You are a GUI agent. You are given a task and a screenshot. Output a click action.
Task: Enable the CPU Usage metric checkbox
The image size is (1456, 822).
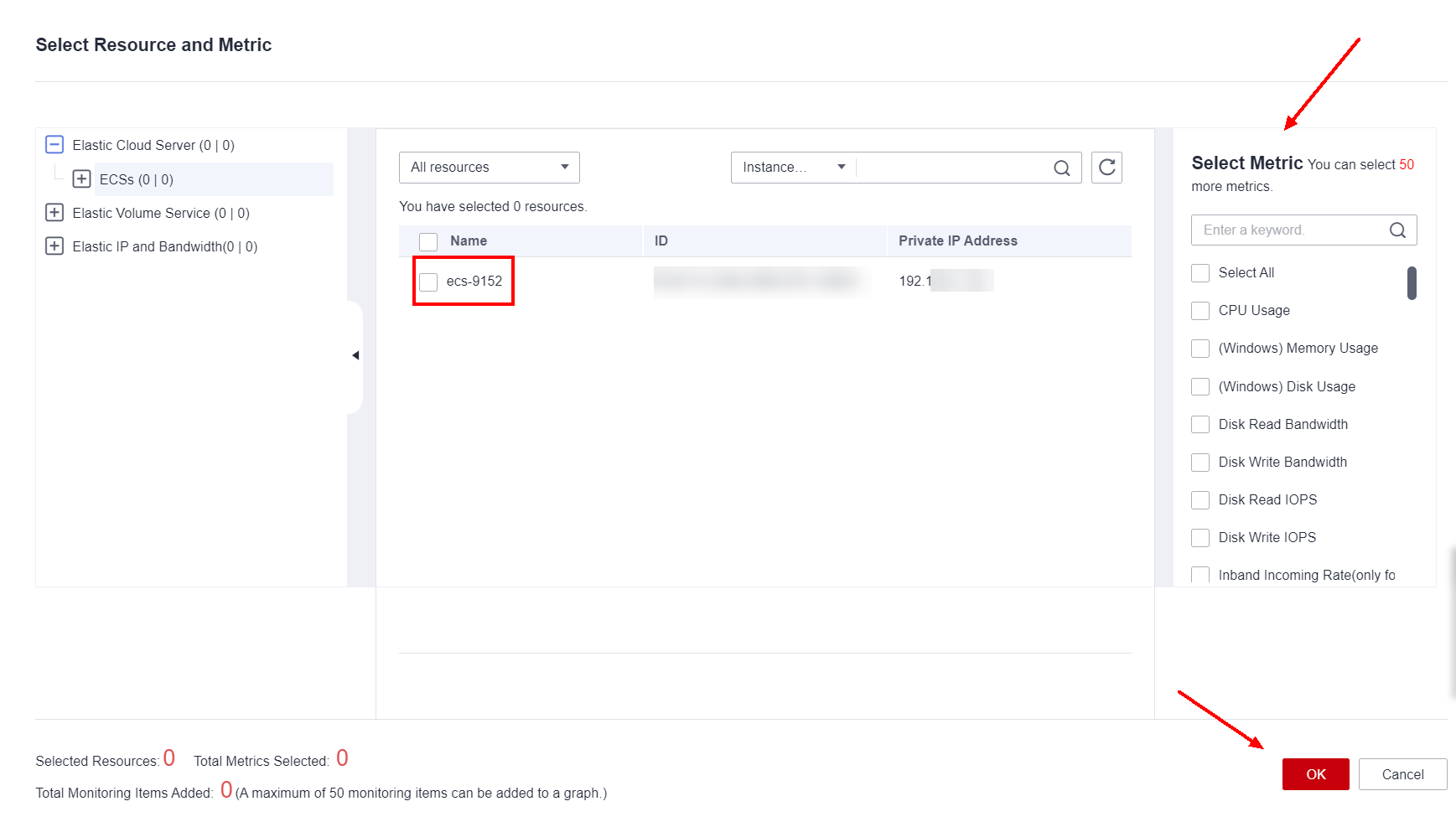tap(1200, 311)
